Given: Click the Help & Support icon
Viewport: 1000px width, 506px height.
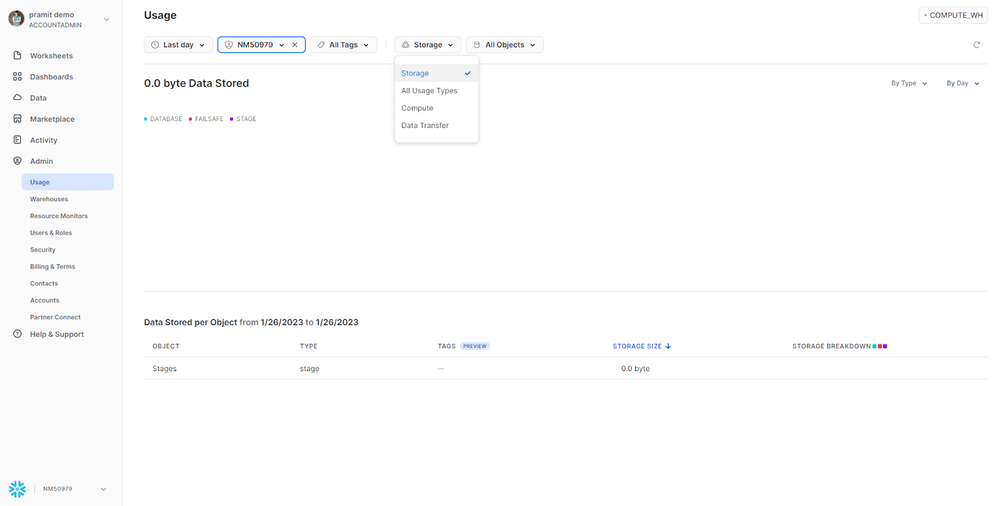Looking at the screenshot, I should (x=17, y=334).
